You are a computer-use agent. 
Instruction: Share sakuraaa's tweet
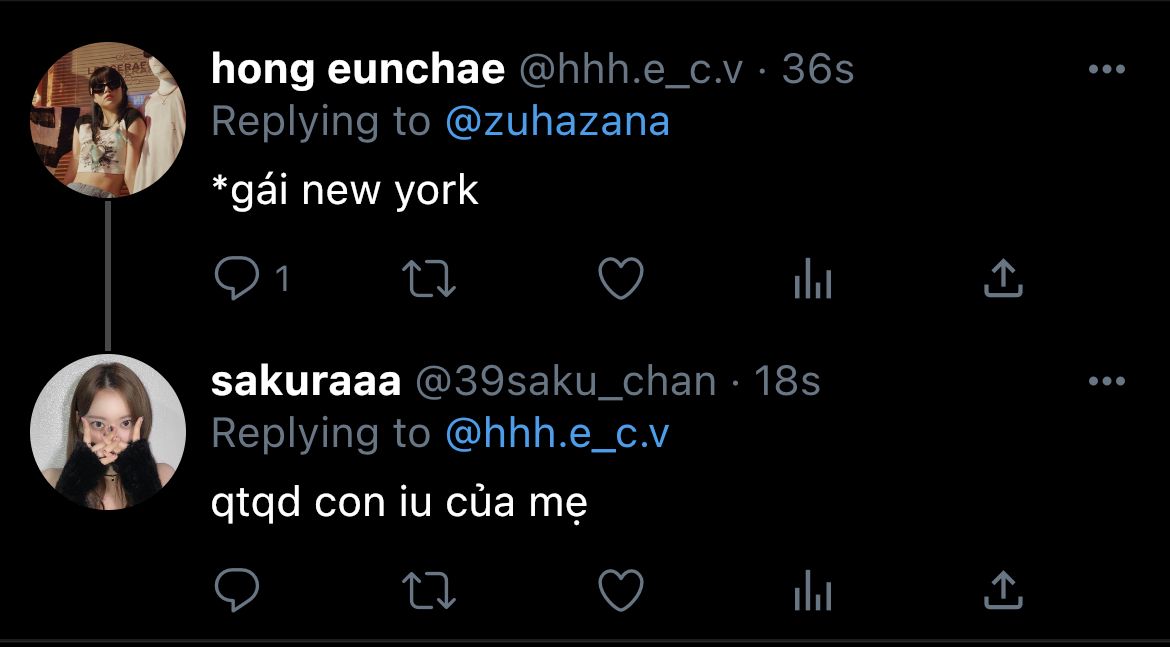(x=1003, y=590)
